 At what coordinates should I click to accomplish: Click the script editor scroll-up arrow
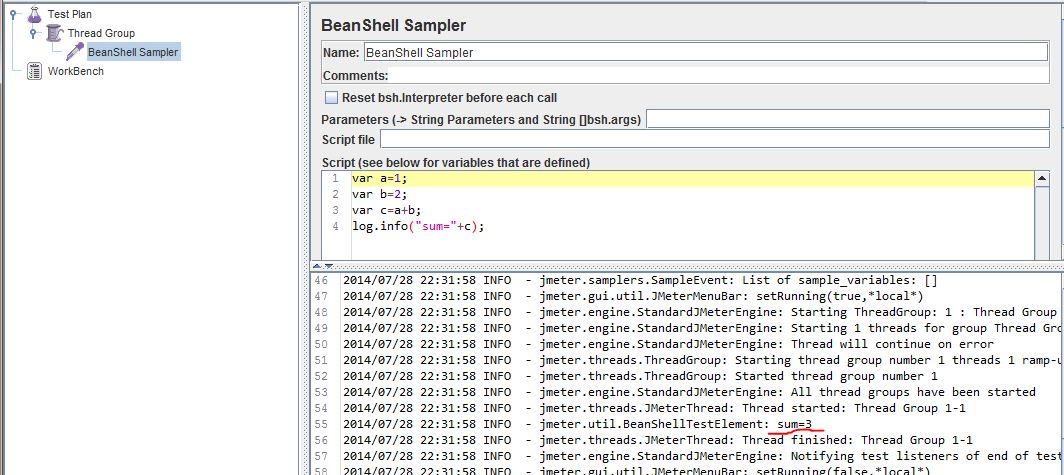tap(1042, 179)
